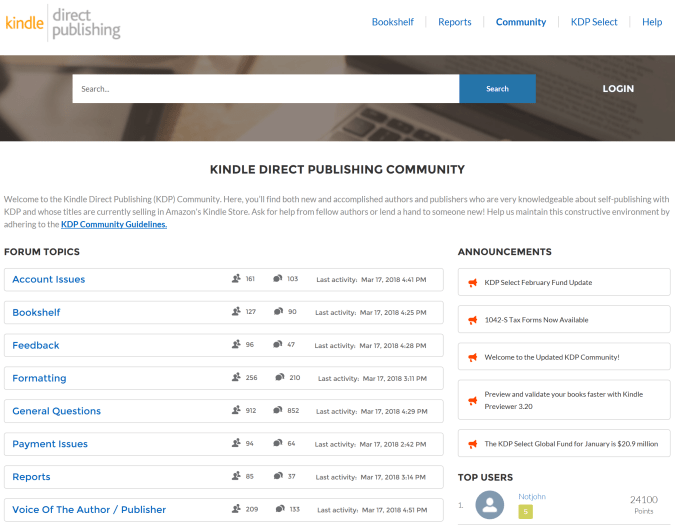Click megaphone icon beside 1042-S Tax Forms announcement

[473, 320]
